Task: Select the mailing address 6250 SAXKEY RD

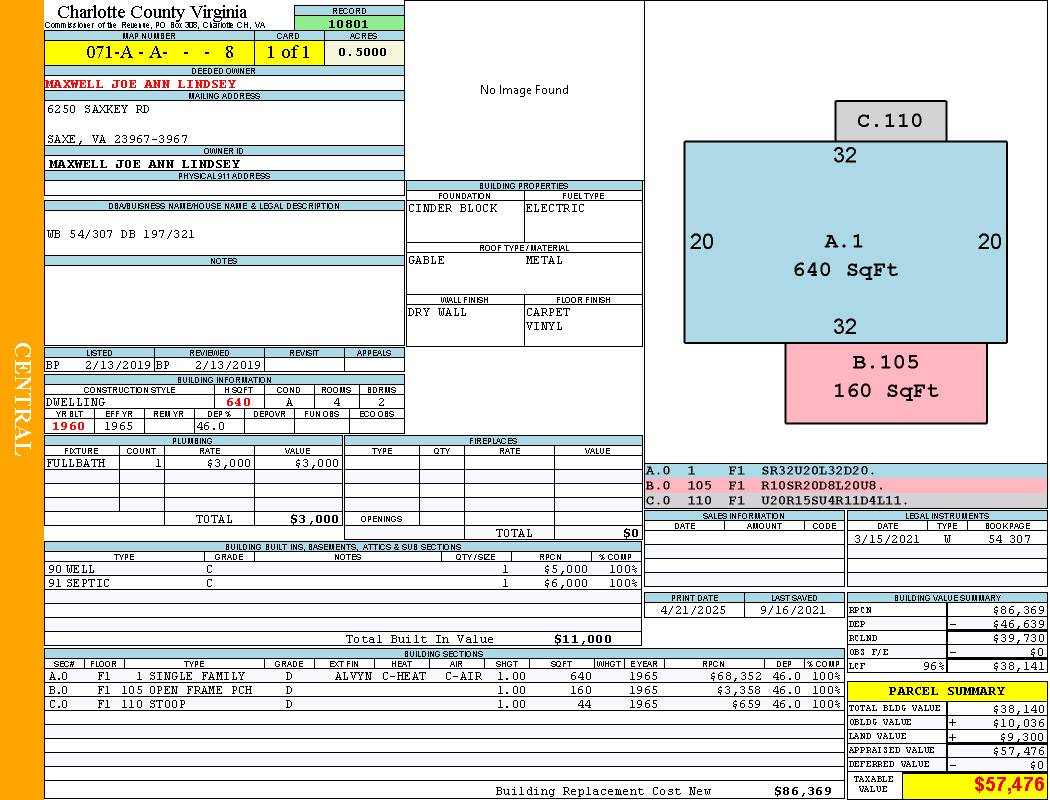Action: pyautogui.click(x=98, y=109)
